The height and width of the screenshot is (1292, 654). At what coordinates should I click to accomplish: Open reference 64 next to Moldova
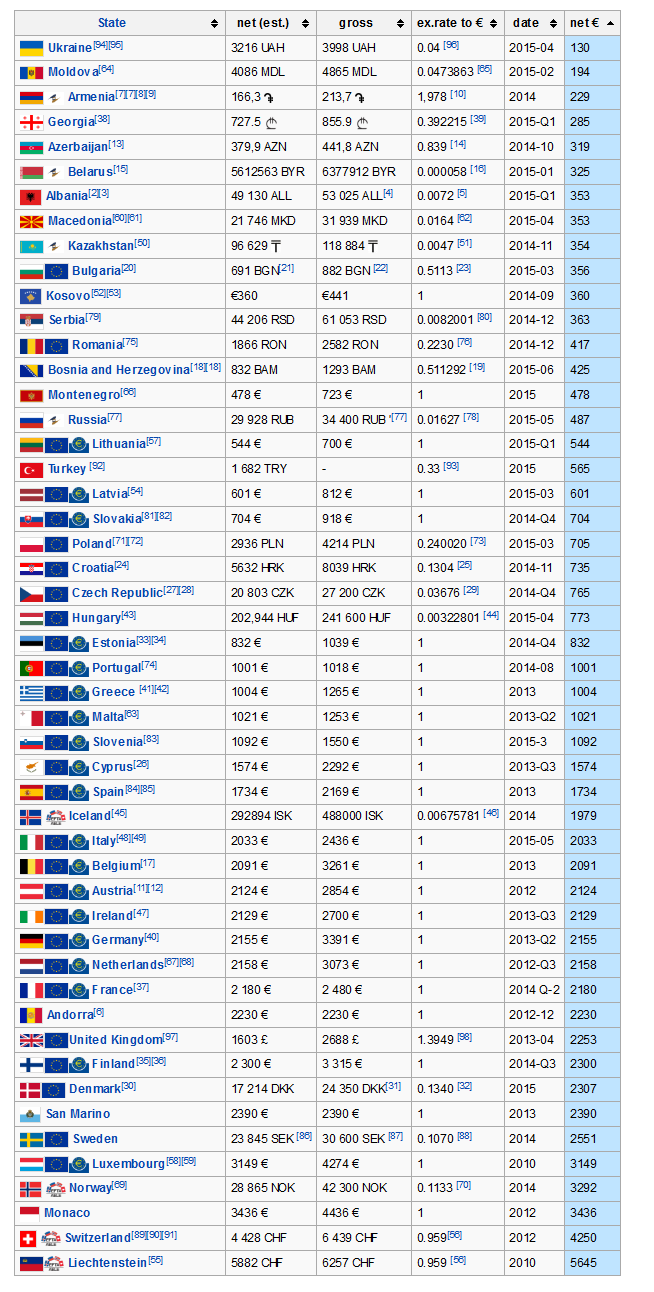click(x=106, y=69)
